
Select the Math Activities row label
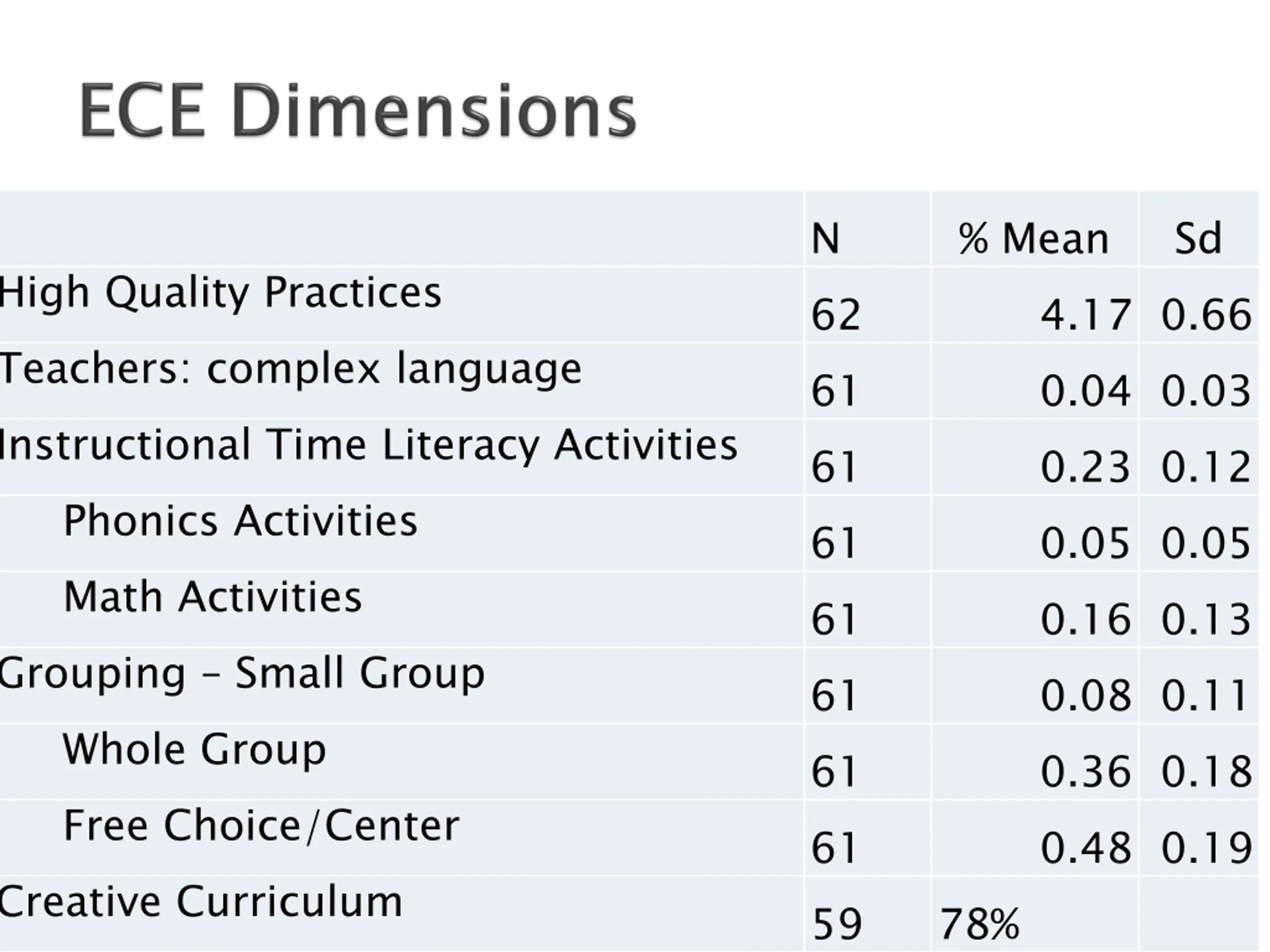pos(212,597)
